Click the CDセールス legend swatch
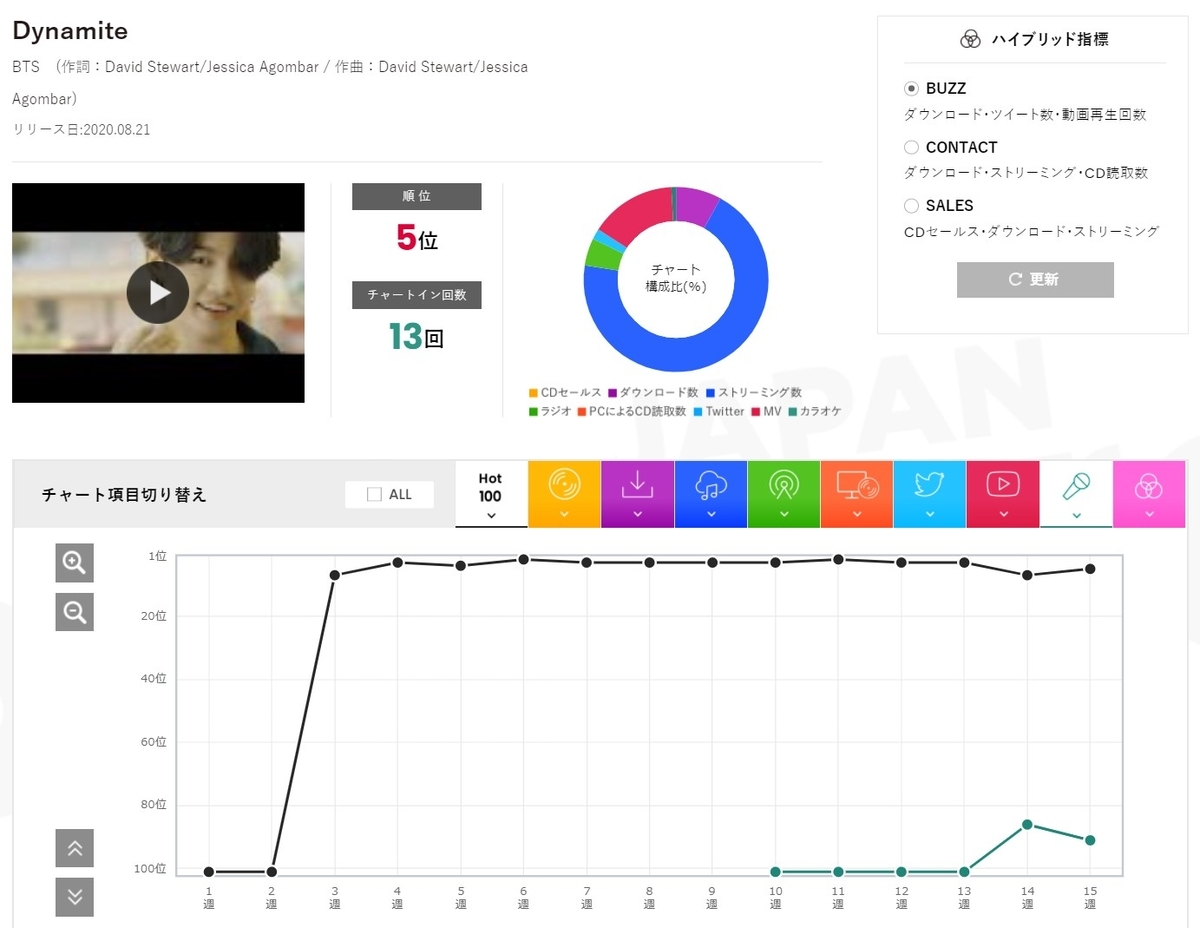This screenshot has height=928, width=1200. [533, 393]
